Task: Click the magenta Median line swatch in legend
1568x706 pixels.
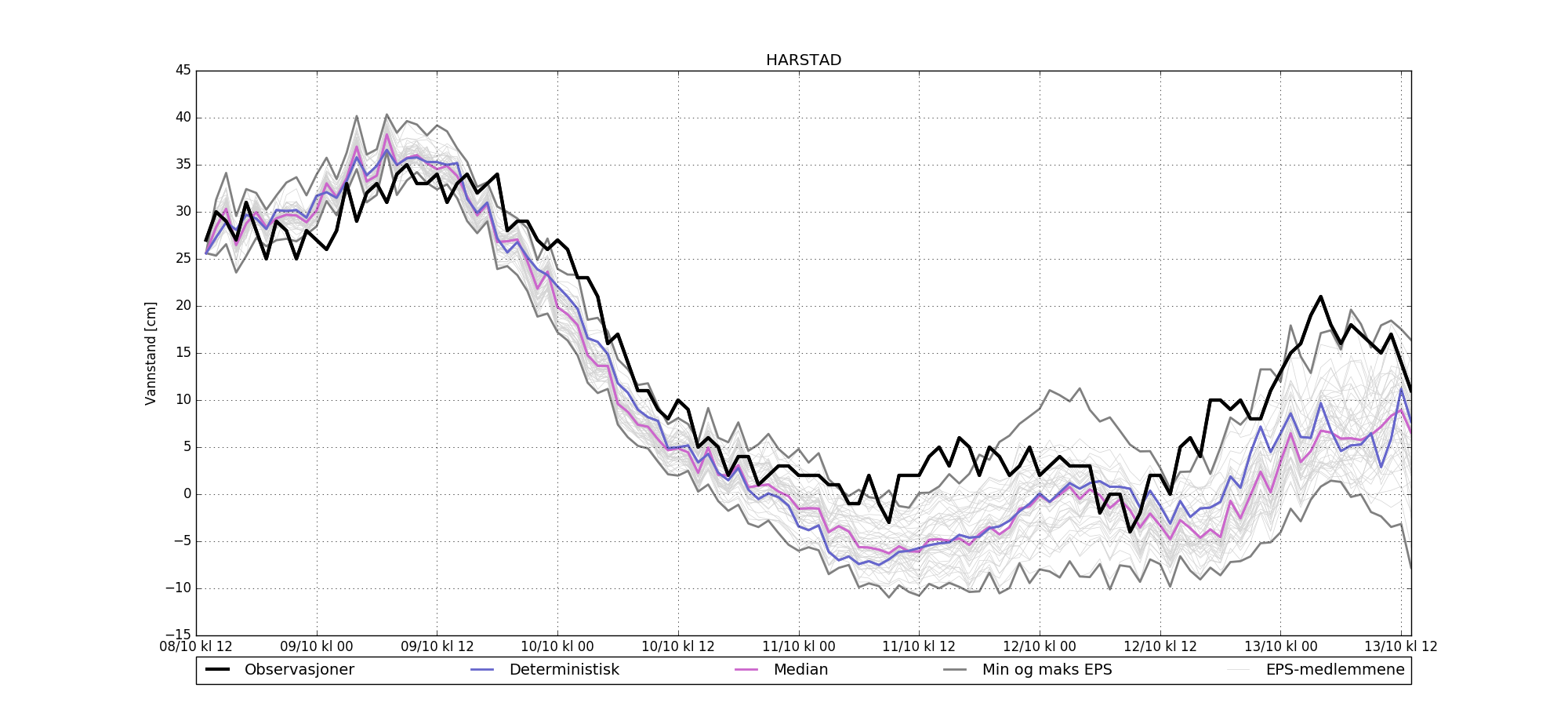Action: pos(746,670)
